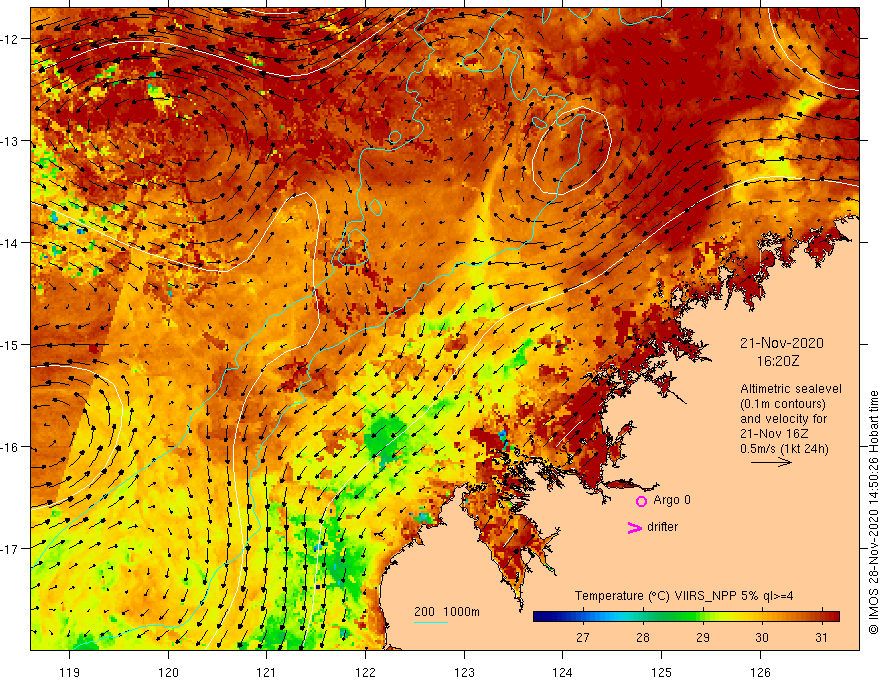This screenshot has height=680, width=880.
Task: Click the 27 value on temperature scale
Action: coord(583,637)
